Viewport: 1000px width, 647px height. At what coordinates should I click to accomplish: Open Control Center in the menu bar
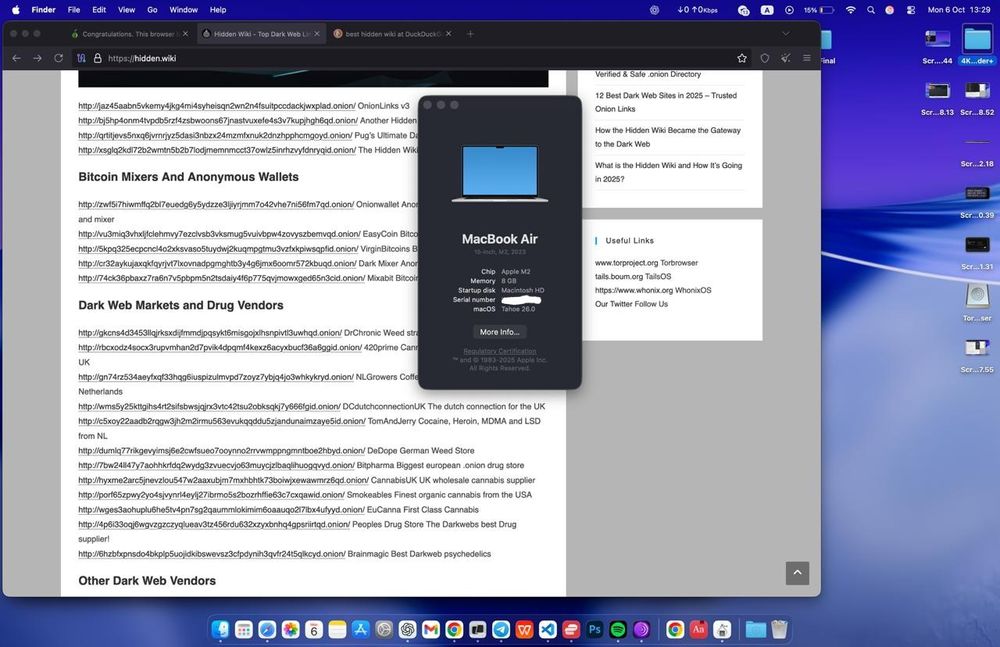coord(911,10)
